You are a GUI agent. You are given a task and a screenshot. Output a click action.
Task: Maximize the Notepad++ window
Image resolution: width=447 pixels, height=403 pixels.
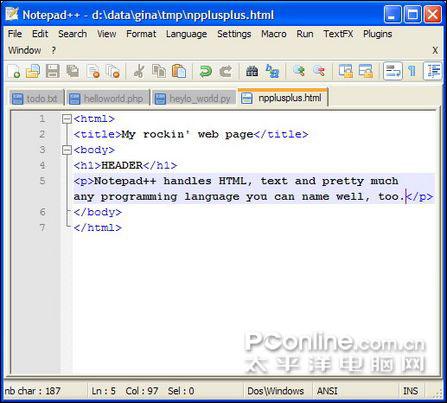412,14
